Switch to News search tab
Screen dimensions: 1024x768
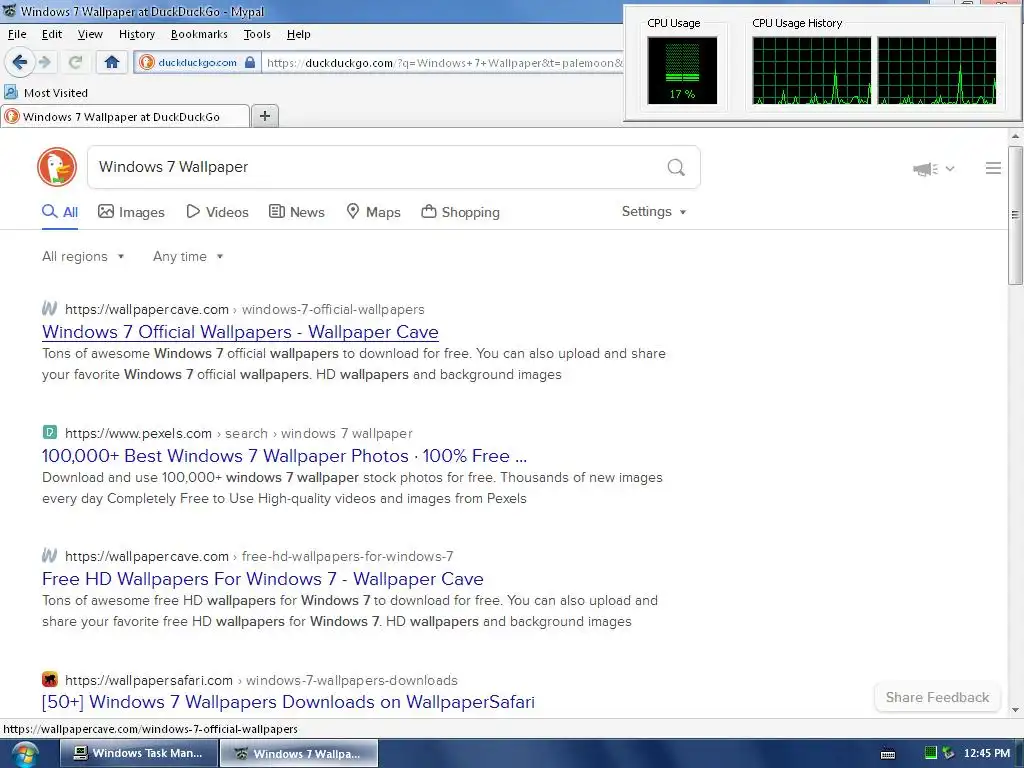pyautogui.click(x=297, y=212)
